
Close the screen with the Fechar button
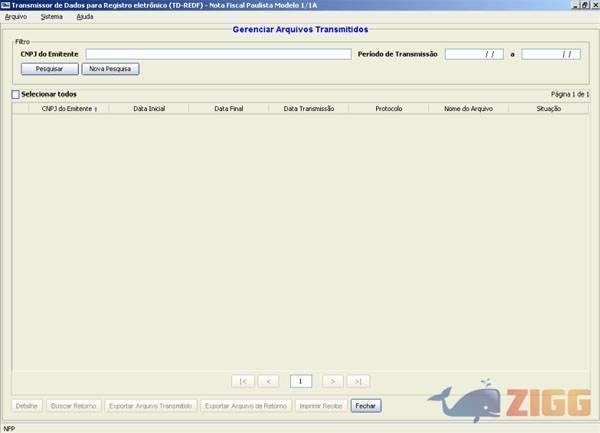365,406
